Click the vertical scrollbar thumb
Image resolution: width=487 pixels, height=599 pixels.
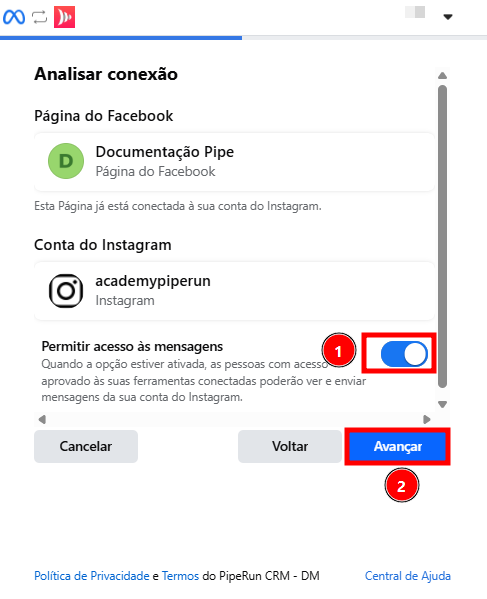tap(442, 236)
